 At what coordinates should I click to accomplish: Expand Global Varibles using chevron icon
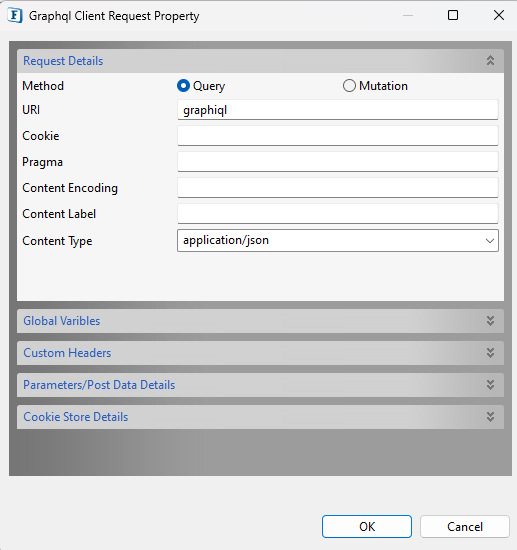(490, 321)
